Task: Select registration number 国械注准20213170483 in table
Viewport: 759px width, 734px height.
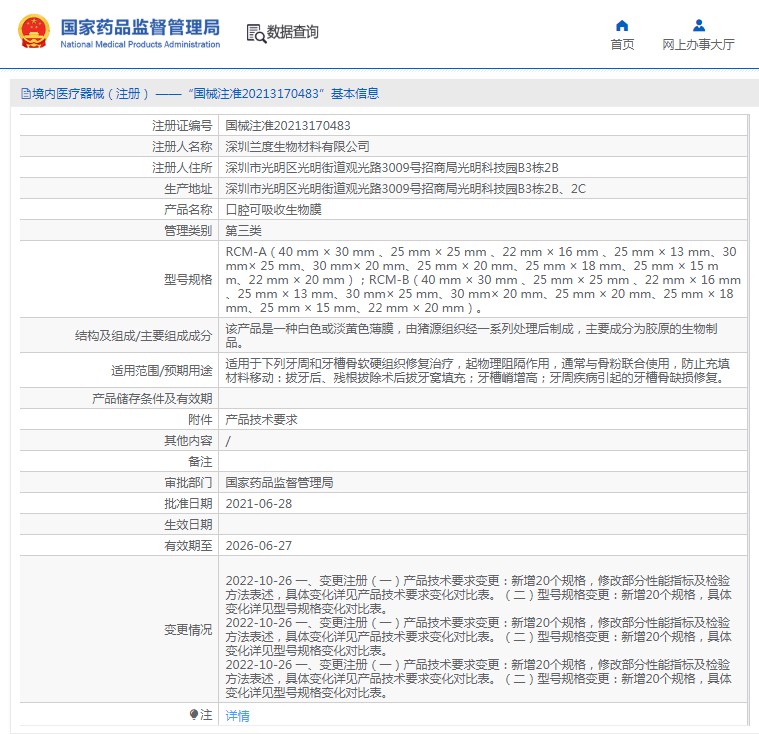Action: click(x=288, y=126)
